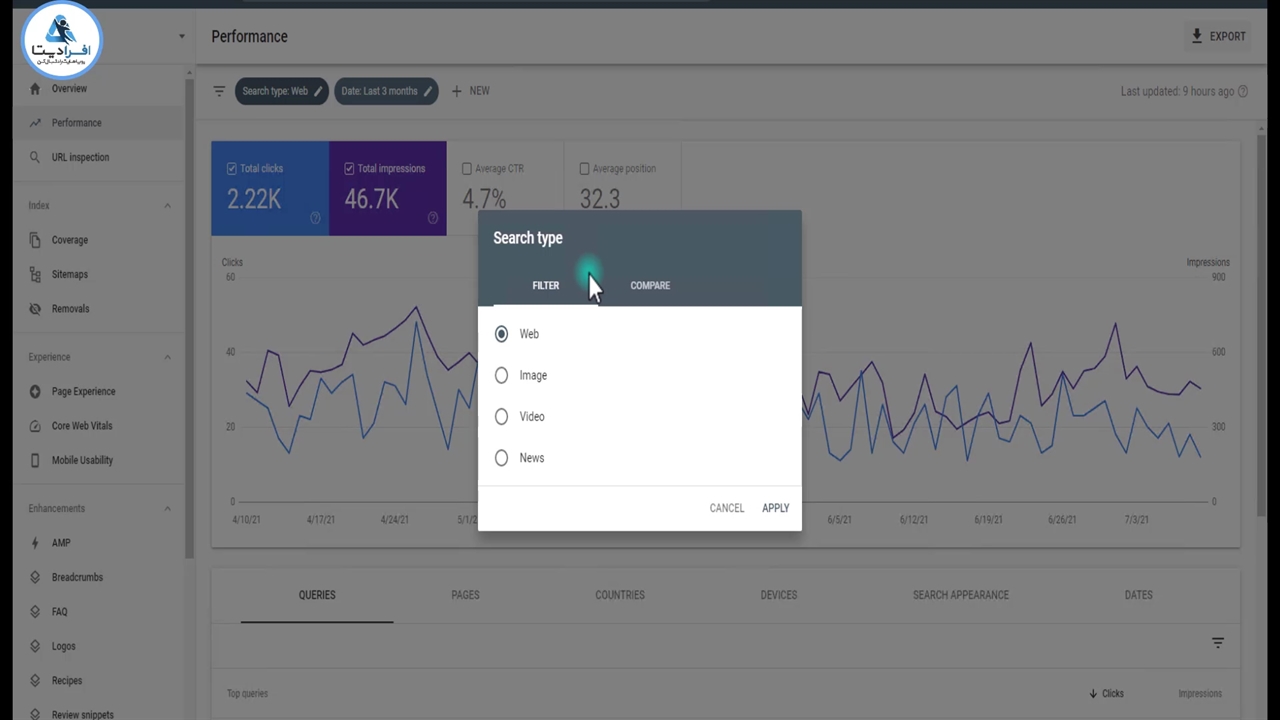Open Sitemaps icon in sidebar

click(x=35, y=274)
